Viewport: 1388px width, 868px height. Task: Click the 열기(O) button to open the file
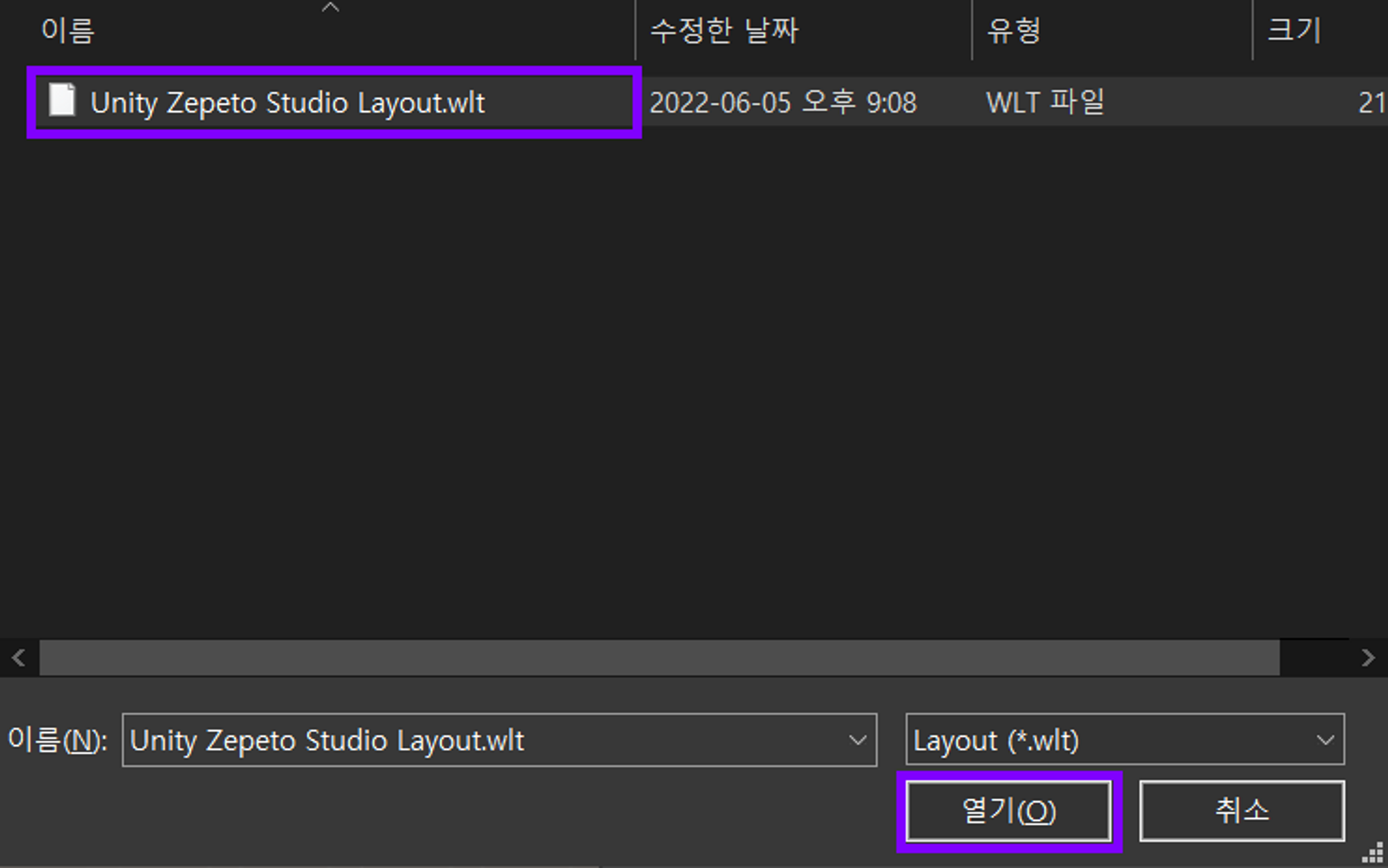[x=1008, y=811]
